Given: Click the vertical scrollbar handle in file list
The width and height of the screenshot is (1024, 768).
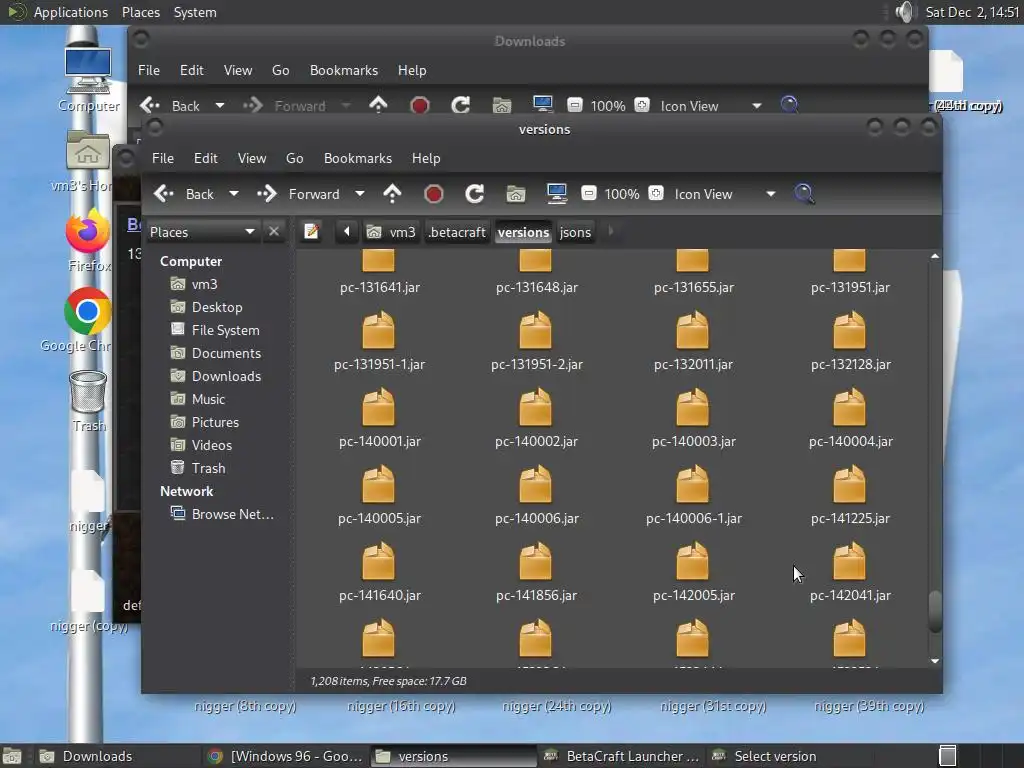Looking at the screenshot, I should tap(935, 611).
